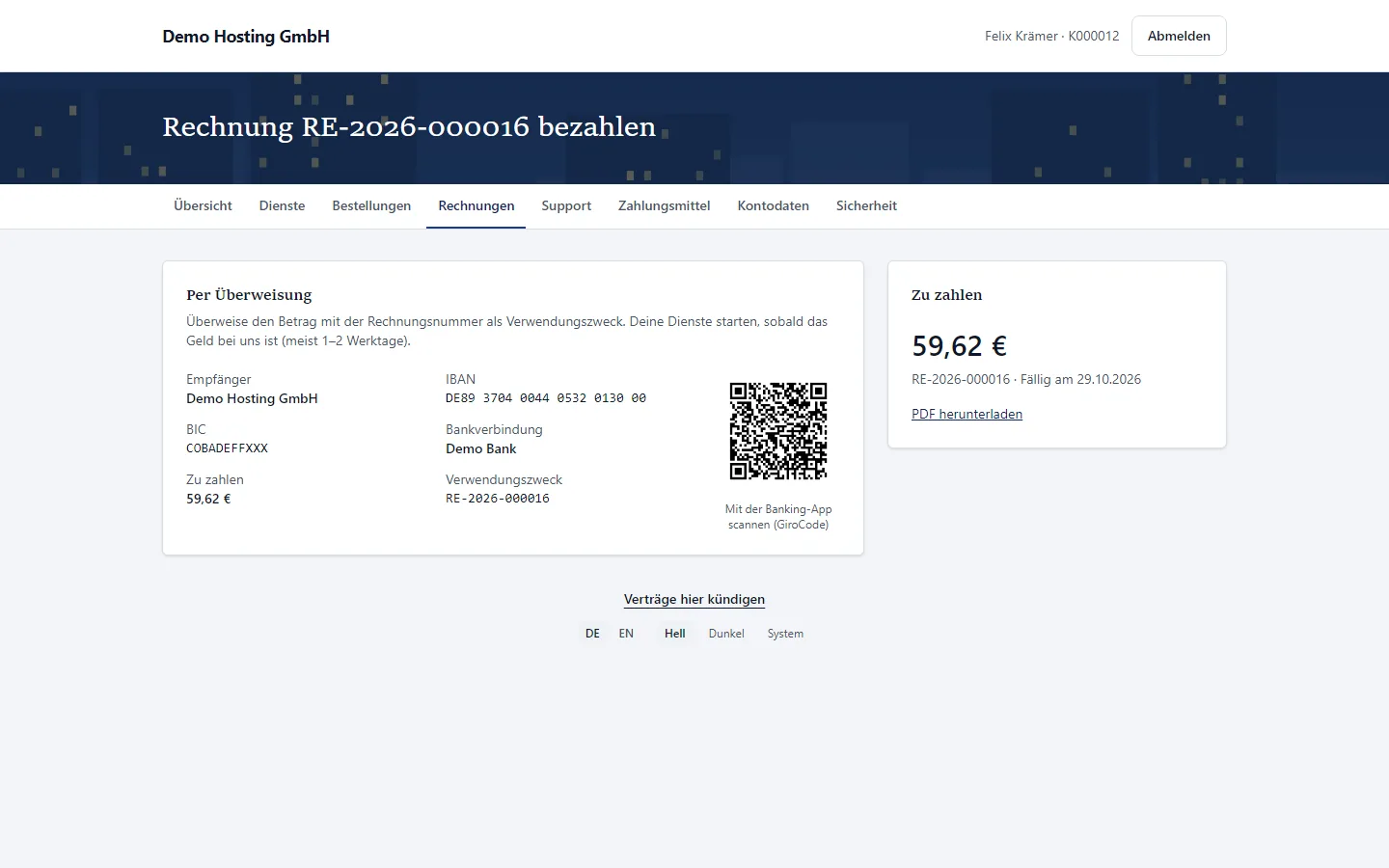Click the page heading Rechnung RE-2026-000016 bezahlen
Screen dimensions: 1389x868
[x=409, y=127]
